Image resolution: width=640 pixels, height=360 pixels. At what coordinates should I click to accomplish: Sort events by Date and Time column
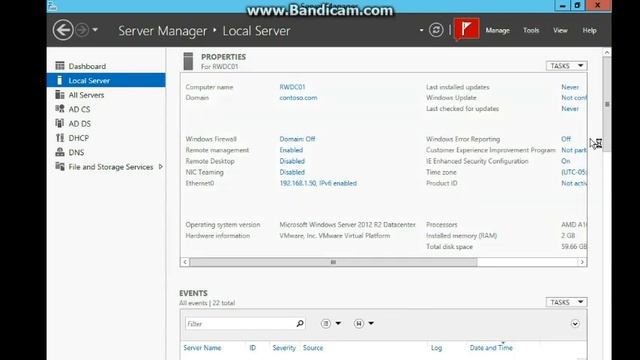[x=491, y=348]
